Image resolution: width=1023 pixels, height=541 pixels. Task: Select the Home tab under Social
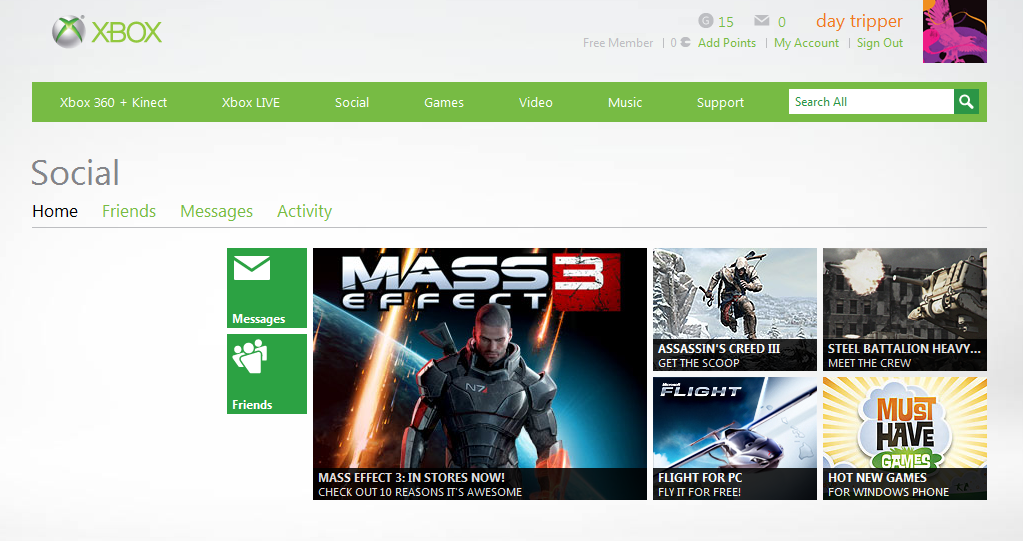click(55, 211)
